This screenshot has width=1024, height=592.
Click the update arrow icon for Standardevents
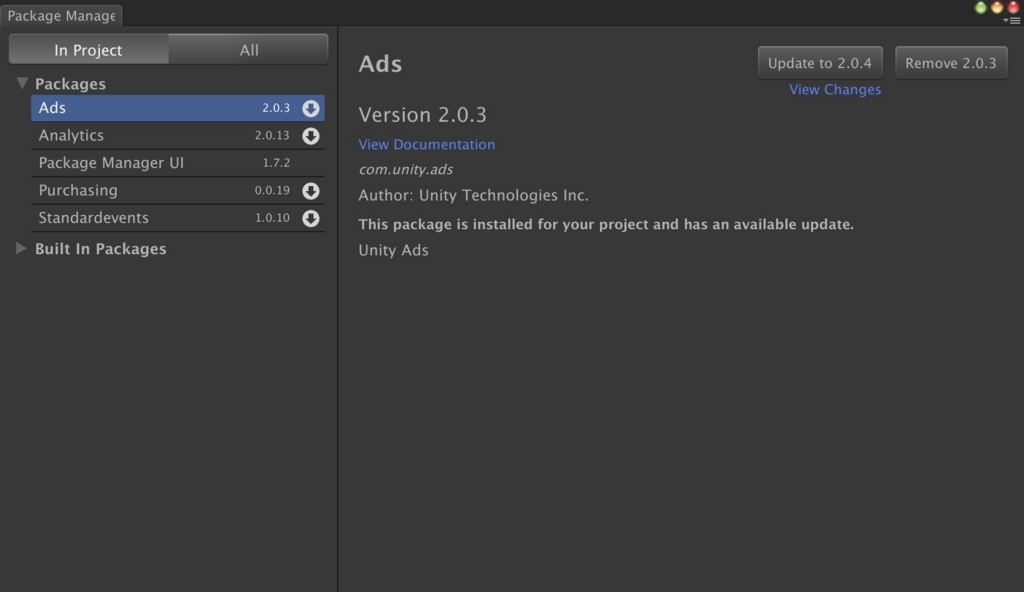click(311, 218)
